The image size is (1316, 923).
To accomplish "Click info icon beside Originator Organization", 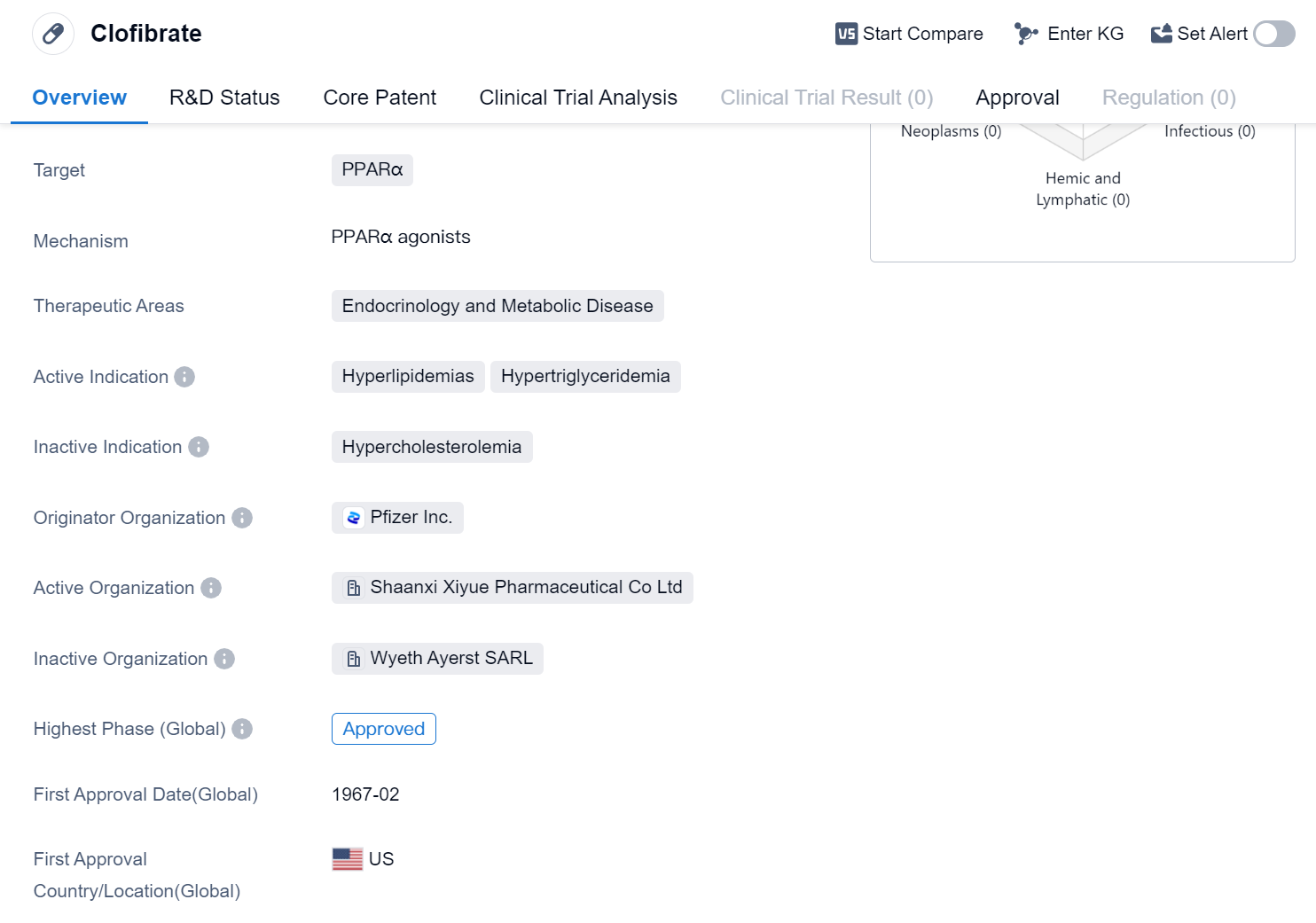I will pos(242,518).
